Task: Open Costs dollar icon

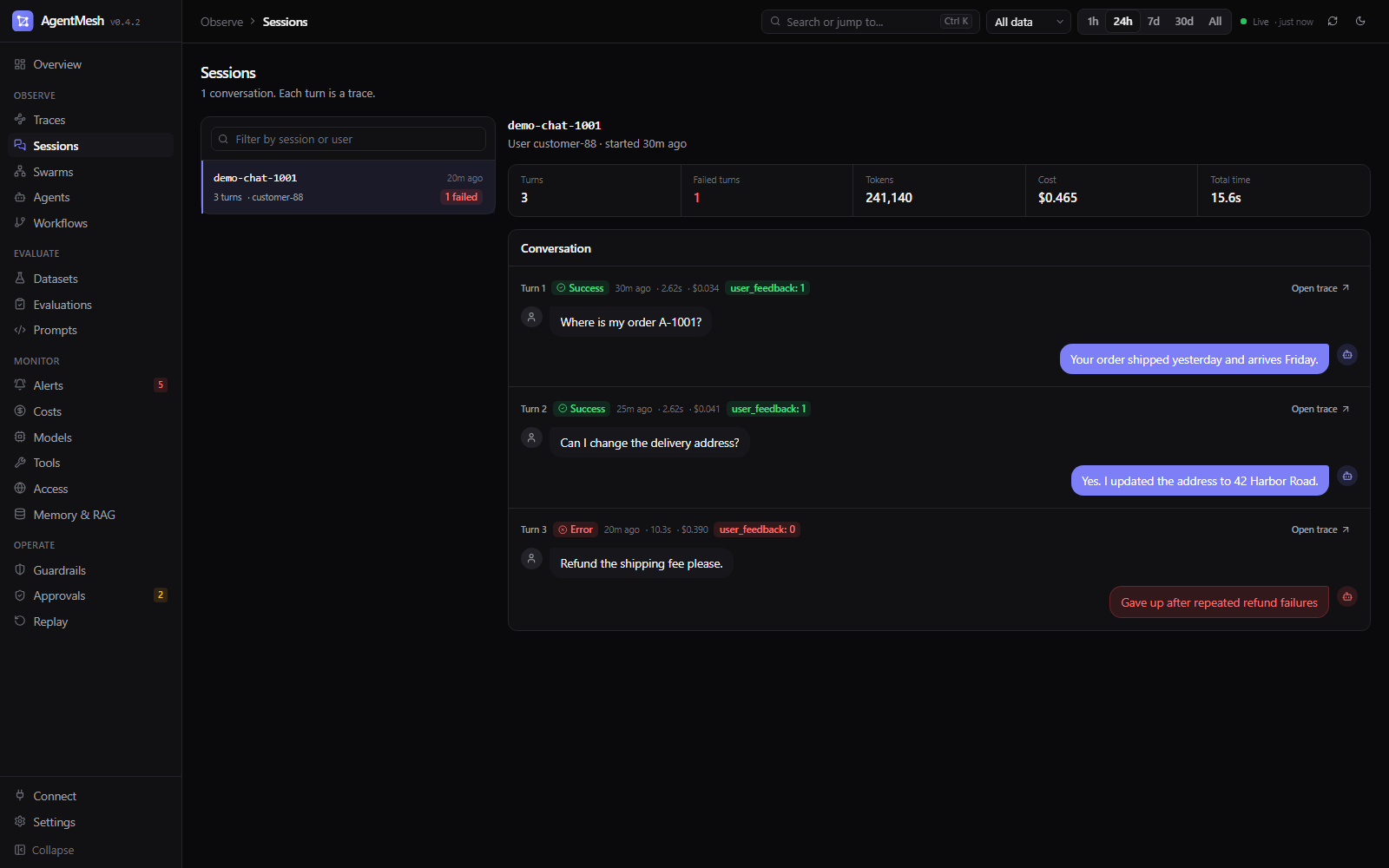Action: coord(20,411)
